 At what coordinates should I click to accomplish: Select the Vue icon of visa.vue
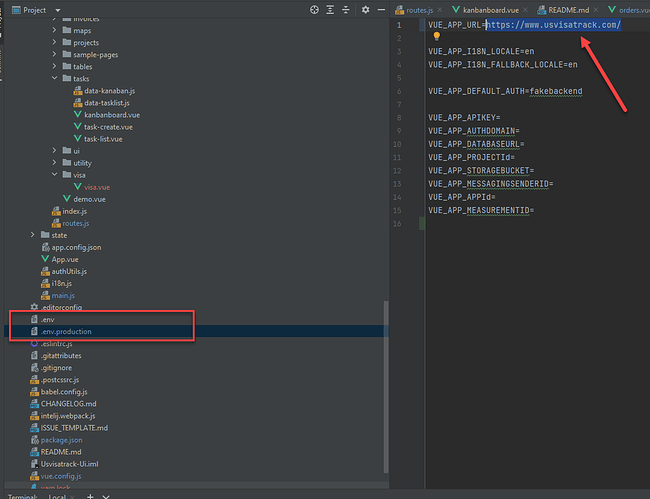tap(78, 187)
